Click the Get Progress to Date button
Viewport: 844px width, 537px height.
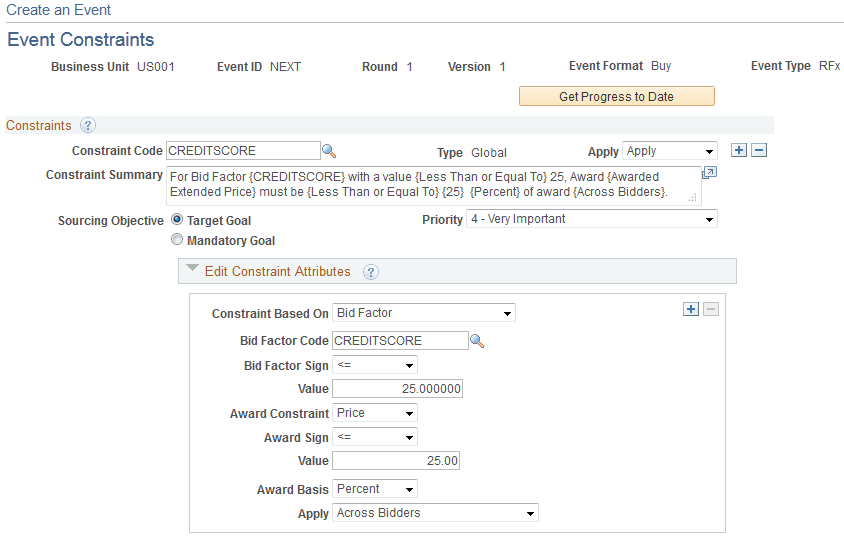pos(617,96)
